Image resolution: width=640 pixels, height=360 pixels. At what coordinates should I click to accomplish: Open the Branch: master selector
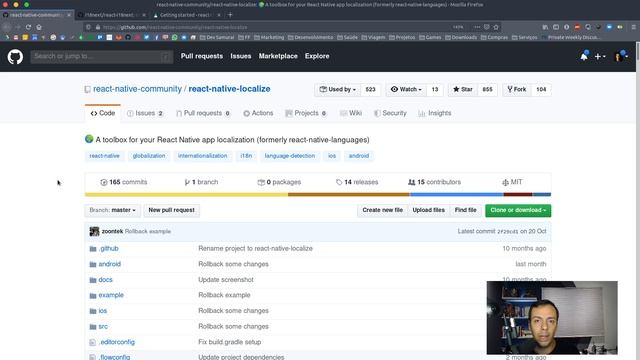pos(113,210)
